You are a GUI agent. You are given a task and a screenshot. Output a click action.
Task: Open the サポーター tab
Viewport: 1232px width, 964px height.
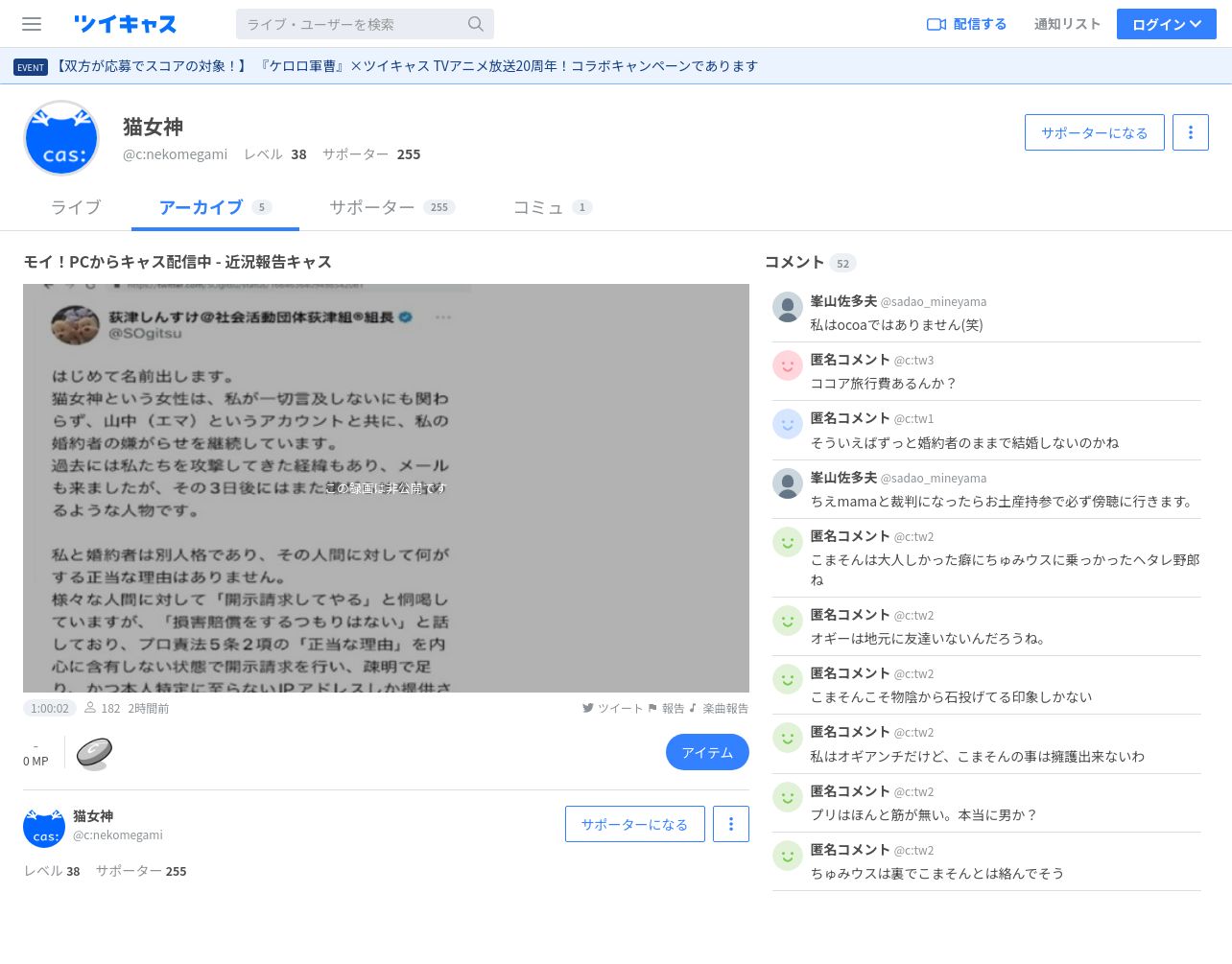coord(391,207)
